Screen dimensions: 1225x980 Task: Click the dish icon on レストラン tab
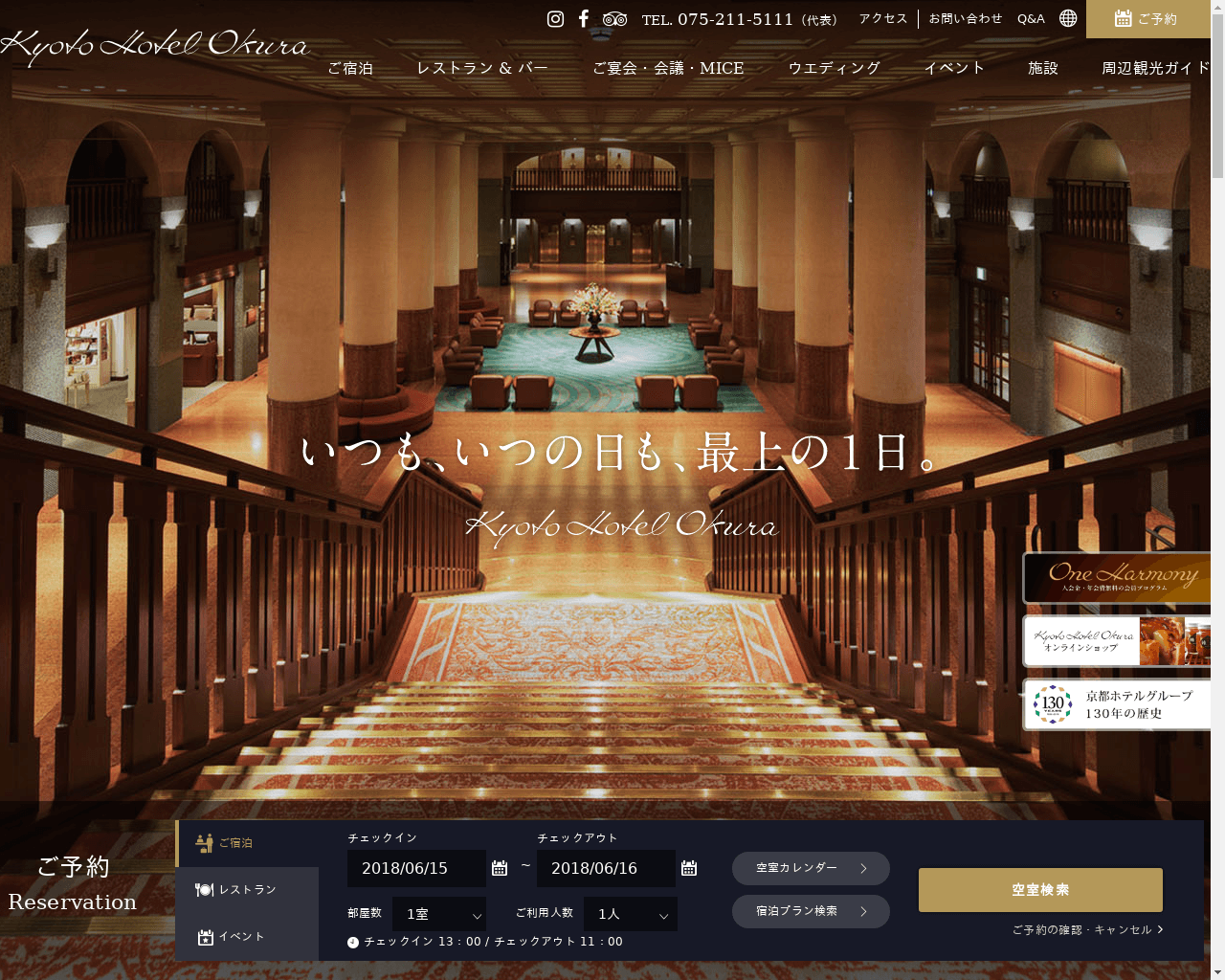pos(204,890)
